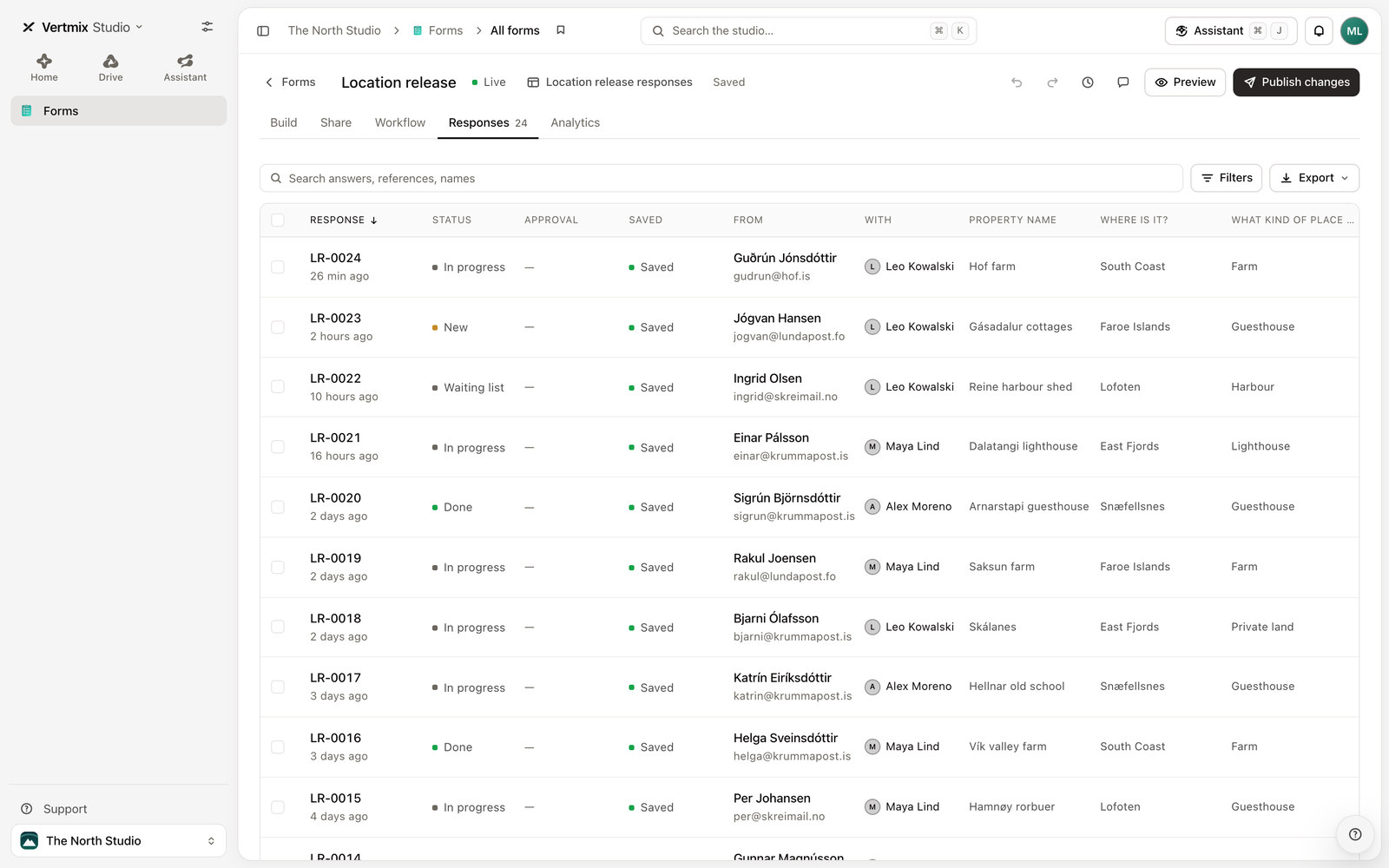1389x868 pixels.
Task: Open version history clock icon
Action: [1088, 82]
